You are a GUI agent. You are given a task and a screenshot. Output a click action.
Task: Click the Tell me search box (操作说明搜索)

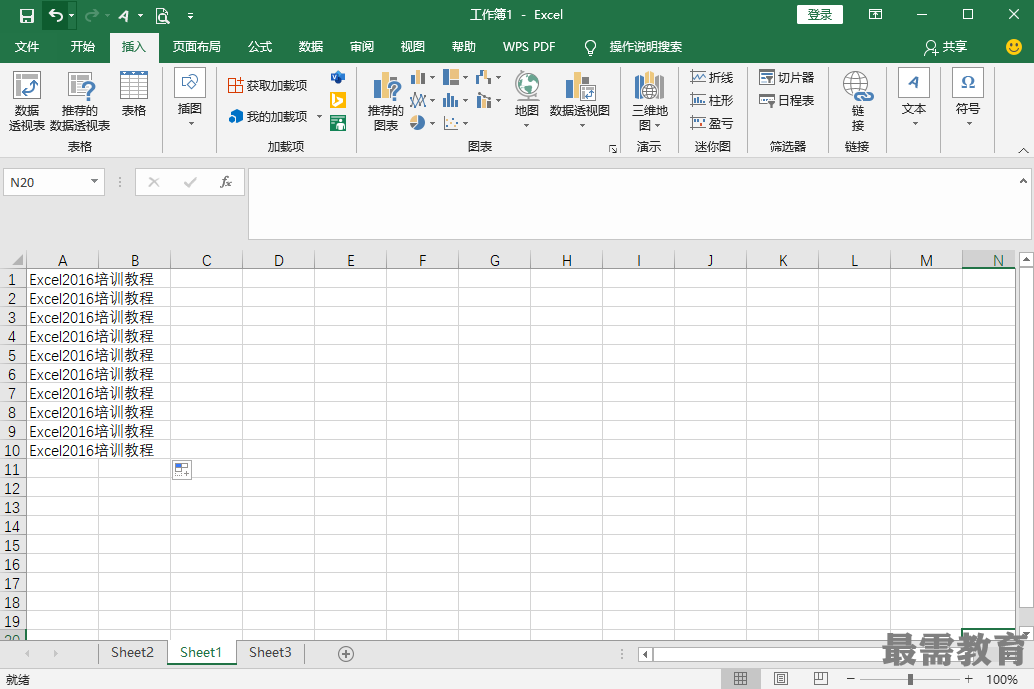[x=646, y=47]
